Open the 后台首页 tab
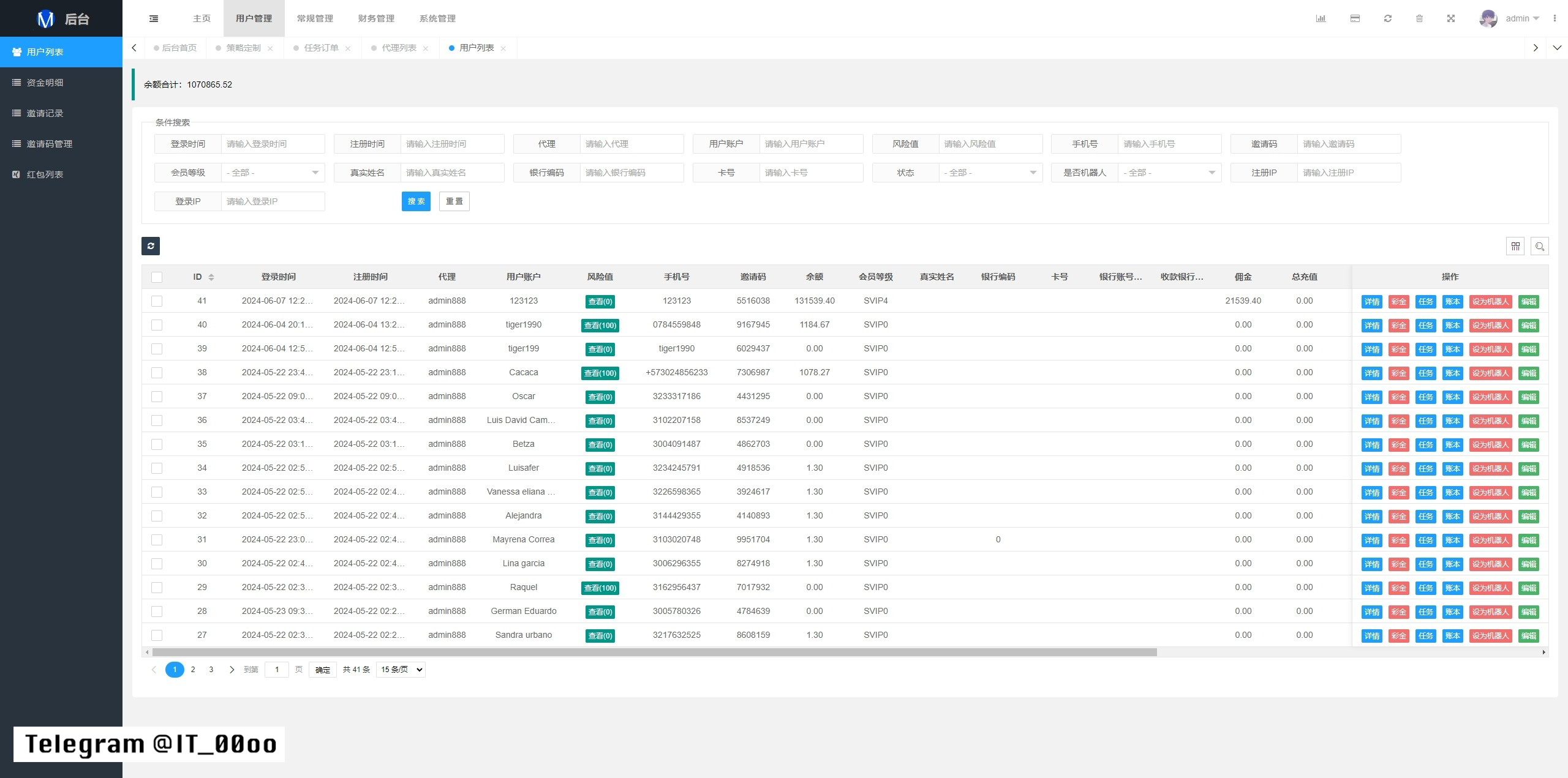This screenshot has height=778, width=1568. pyautogui.click(x=176, y=48)
